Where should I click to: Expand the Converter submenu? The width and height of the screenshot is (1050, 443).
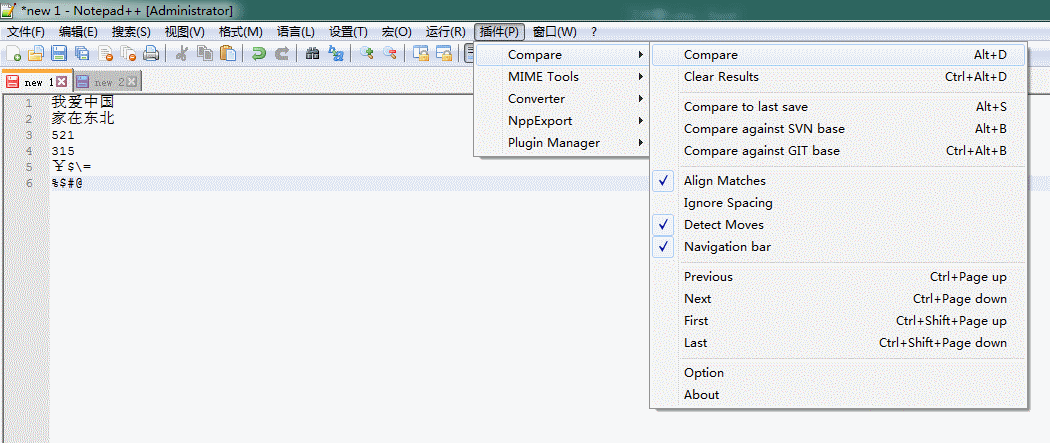tap(562, 99)
